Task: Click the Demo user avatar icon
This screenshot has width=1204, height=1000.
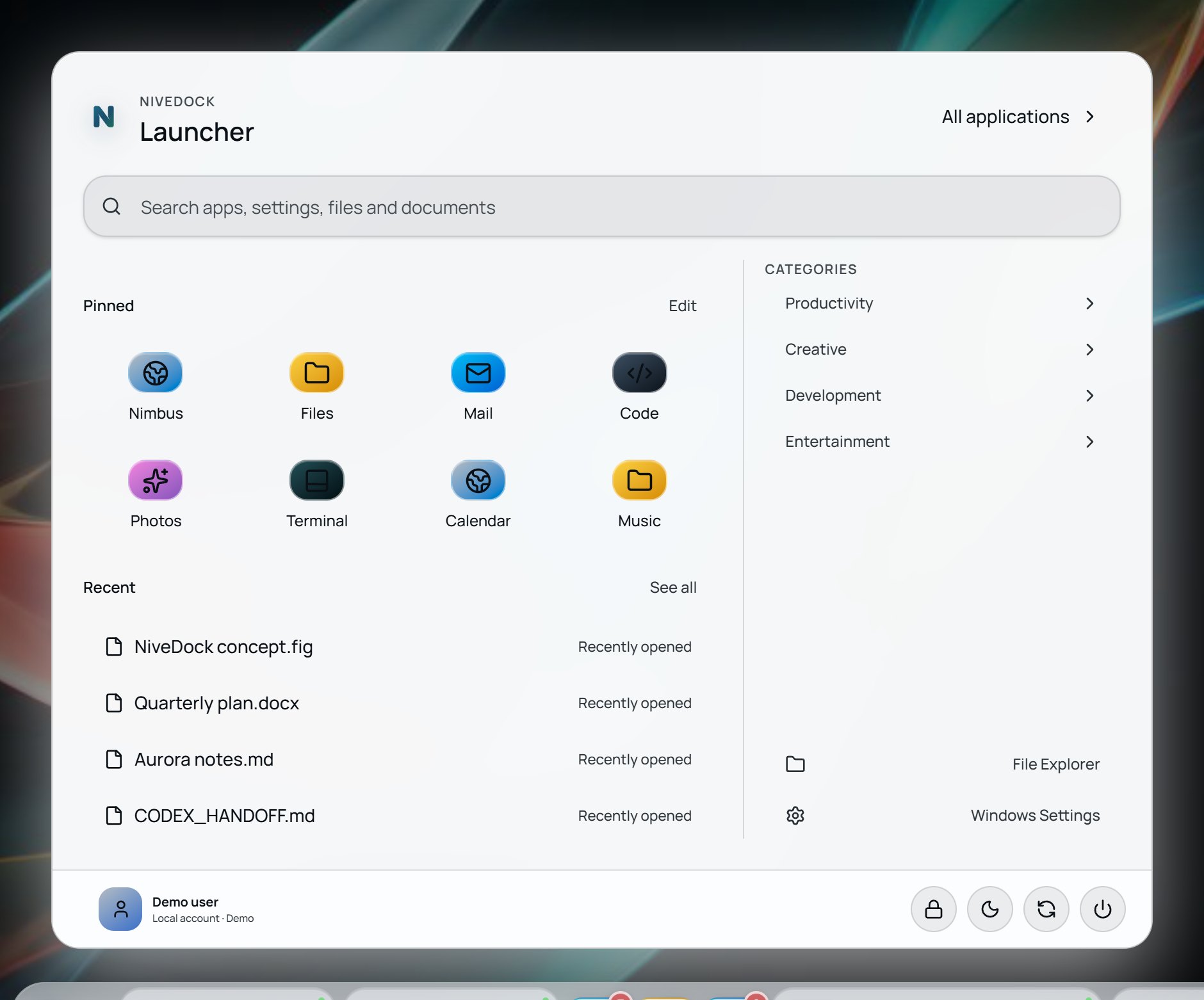Action: [120, 909]
